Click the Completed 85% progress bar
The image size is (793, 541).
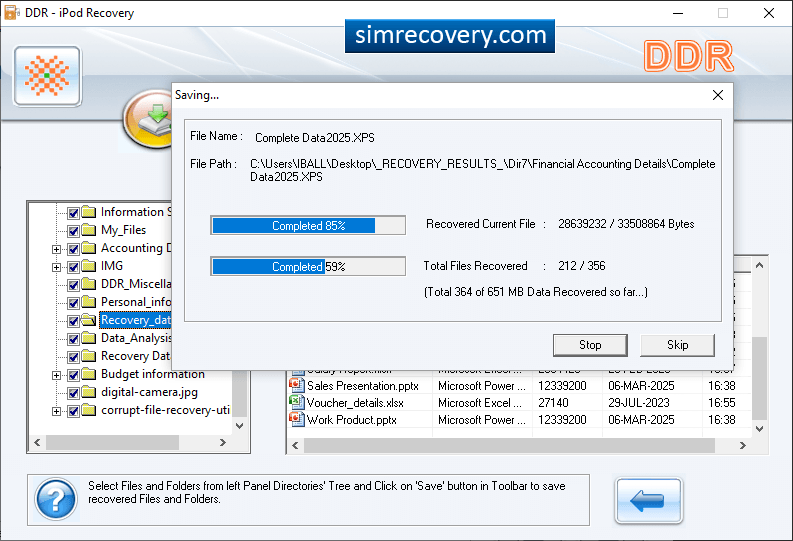(308, 226)
